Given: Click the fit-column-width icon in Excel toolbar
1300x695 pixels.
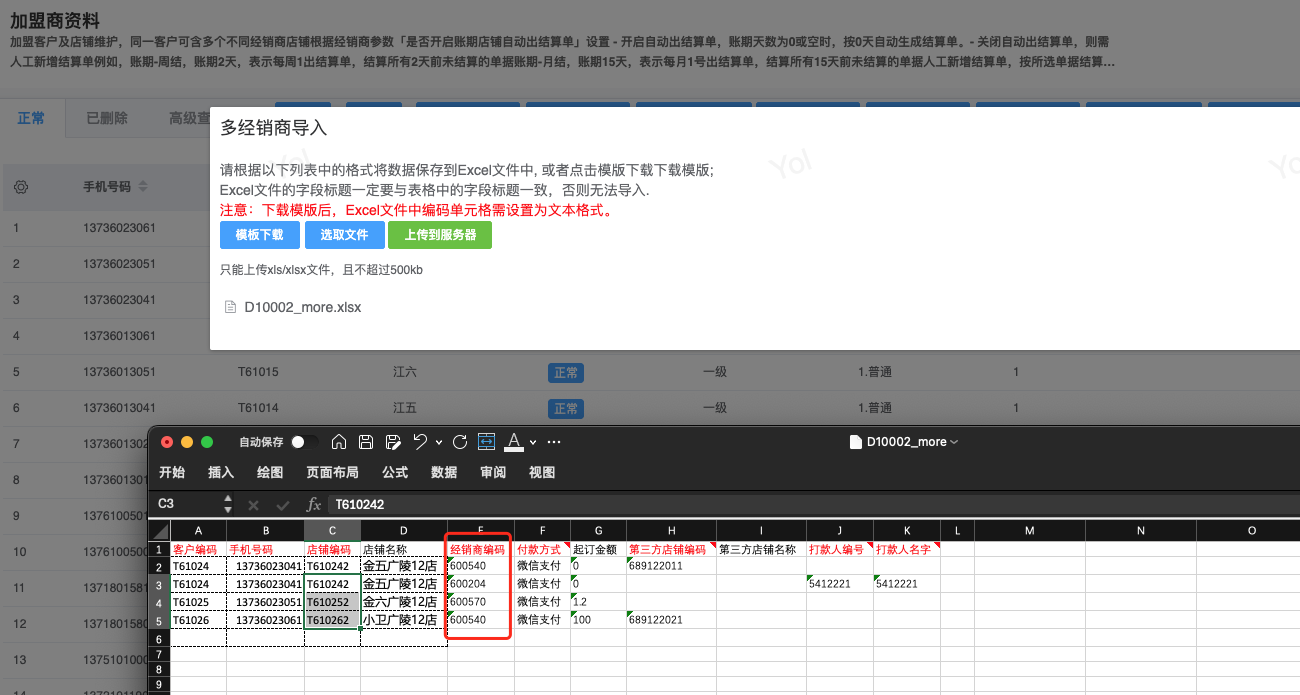Looking at the screenshot, I should (487, 442).
